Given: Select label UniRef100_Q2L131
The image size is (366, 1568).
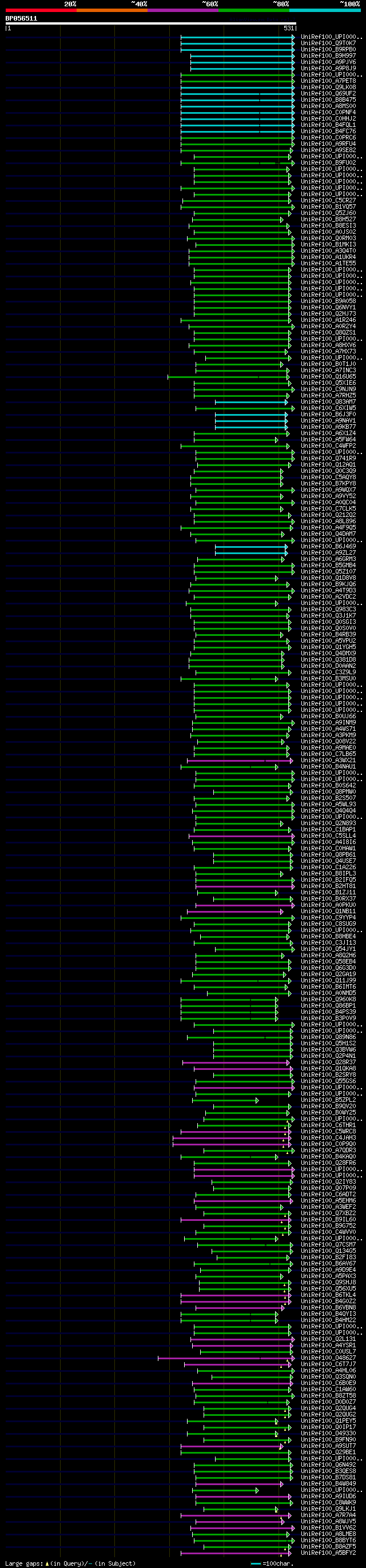Looking at the screenshot, I should 328,1339.
